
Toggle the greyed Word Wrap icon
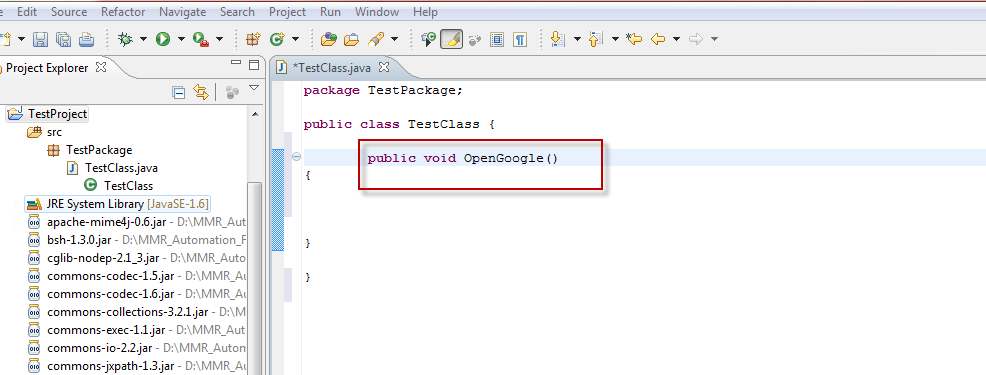pyautogui.click(x=475, y=40)
